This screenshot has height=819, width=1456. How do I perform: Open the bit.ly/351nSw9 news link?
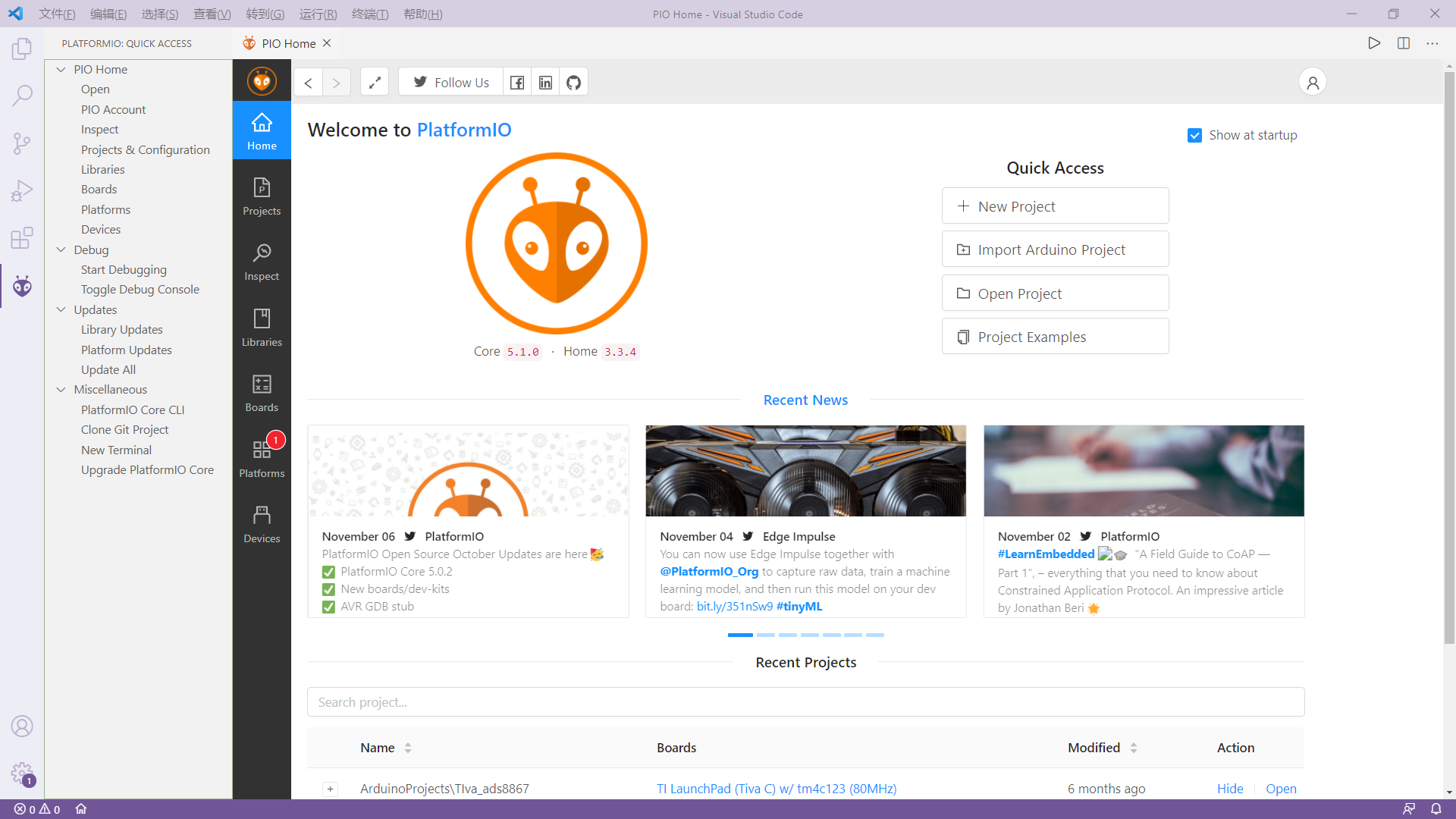pos(735,607)
